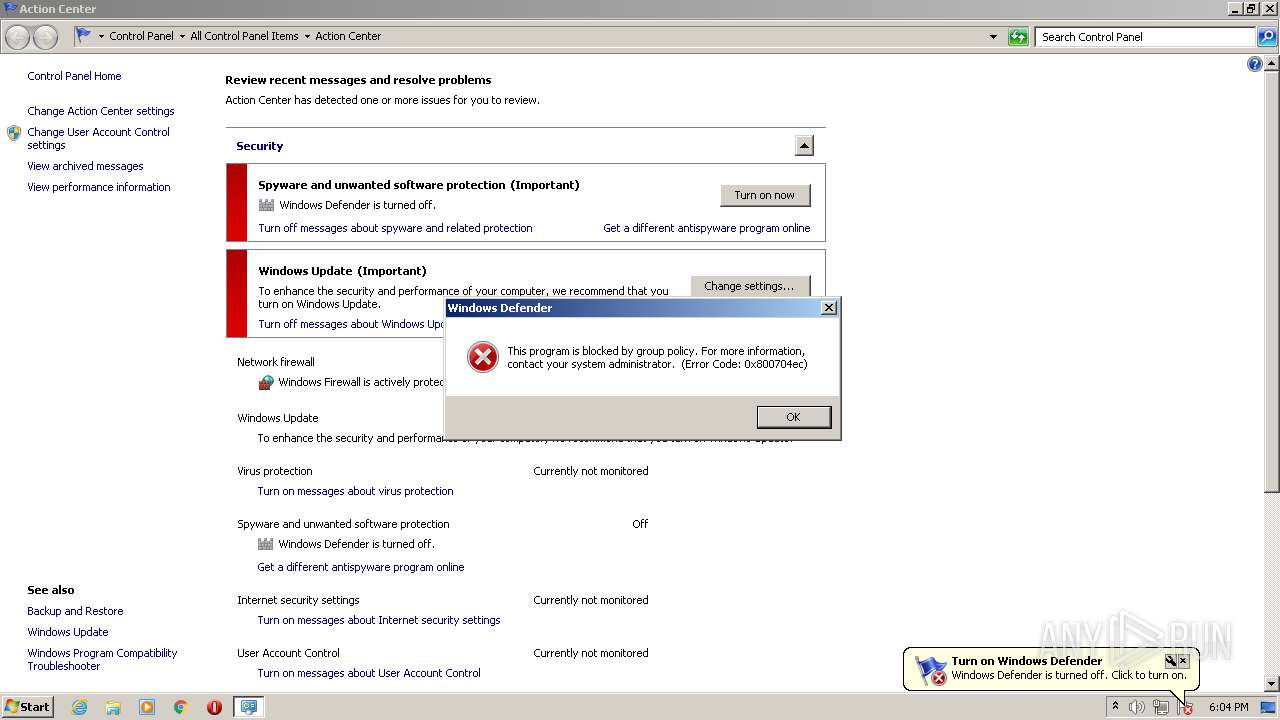This screenshot has height=720, width=1280.
Task: Click the red error icon in the Defender dialog
Action: (482, 357)
